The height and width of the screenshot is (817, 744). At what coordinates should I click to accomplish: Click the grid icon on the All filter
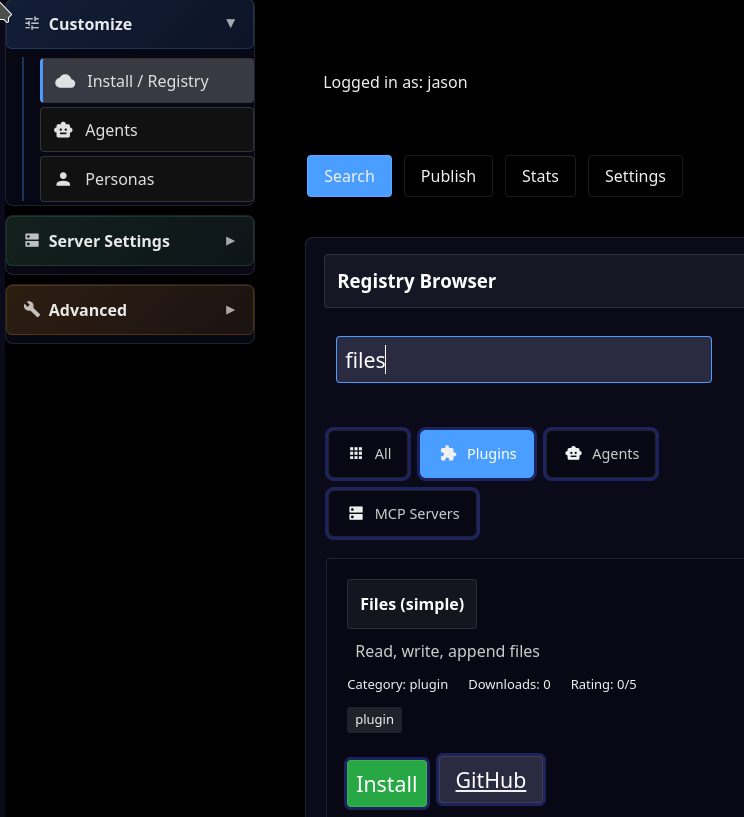point(356,454)
